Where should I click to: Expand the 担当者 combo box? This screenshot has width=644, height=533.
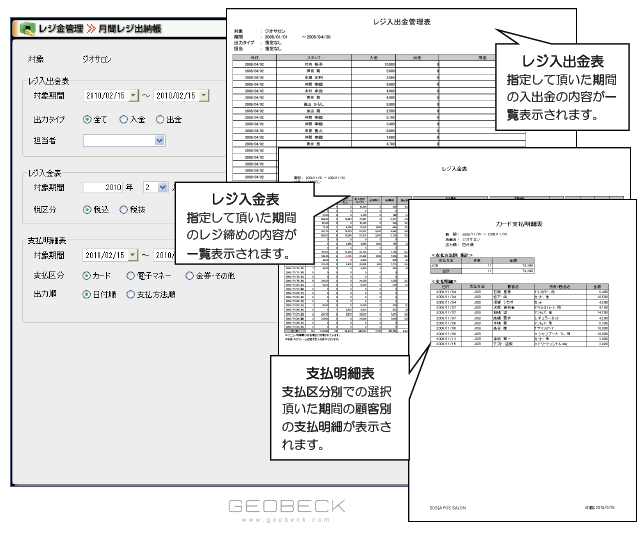coord(160,141)
